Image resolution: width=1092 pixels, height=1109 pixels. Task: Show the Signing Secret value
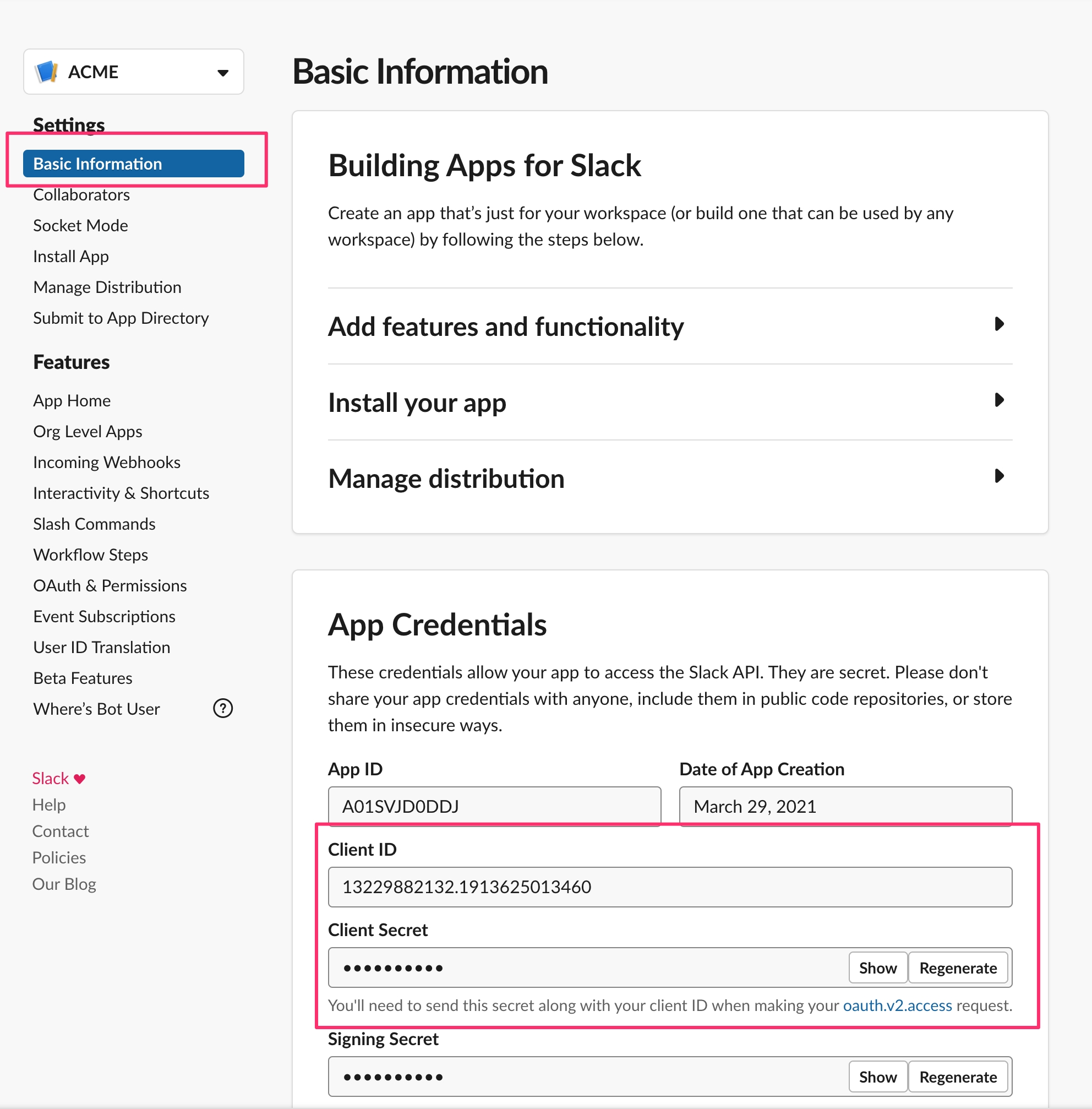[x=877, y=1077]
